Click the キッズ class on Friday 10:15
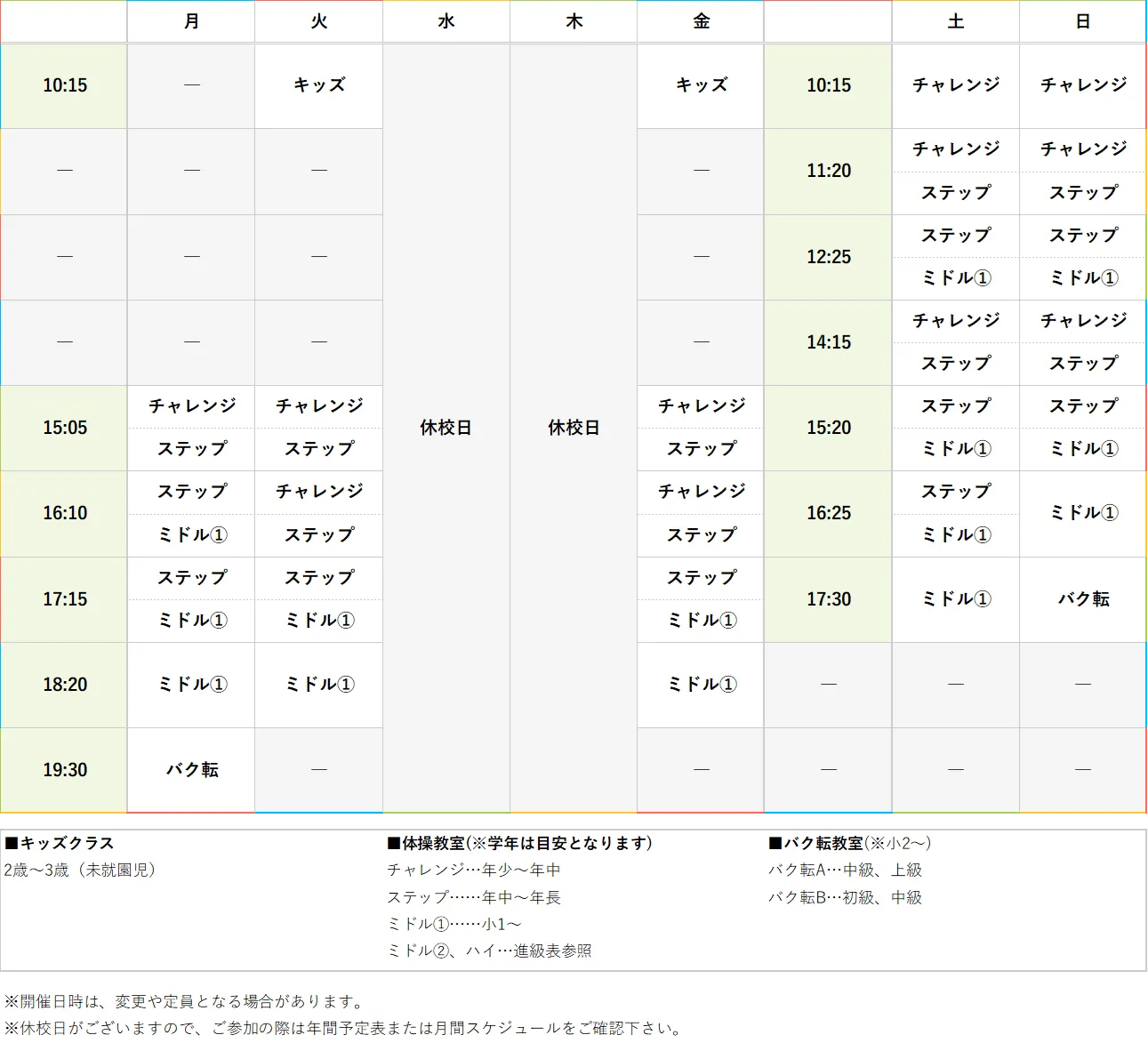1148x1043 pixels. 700,86
